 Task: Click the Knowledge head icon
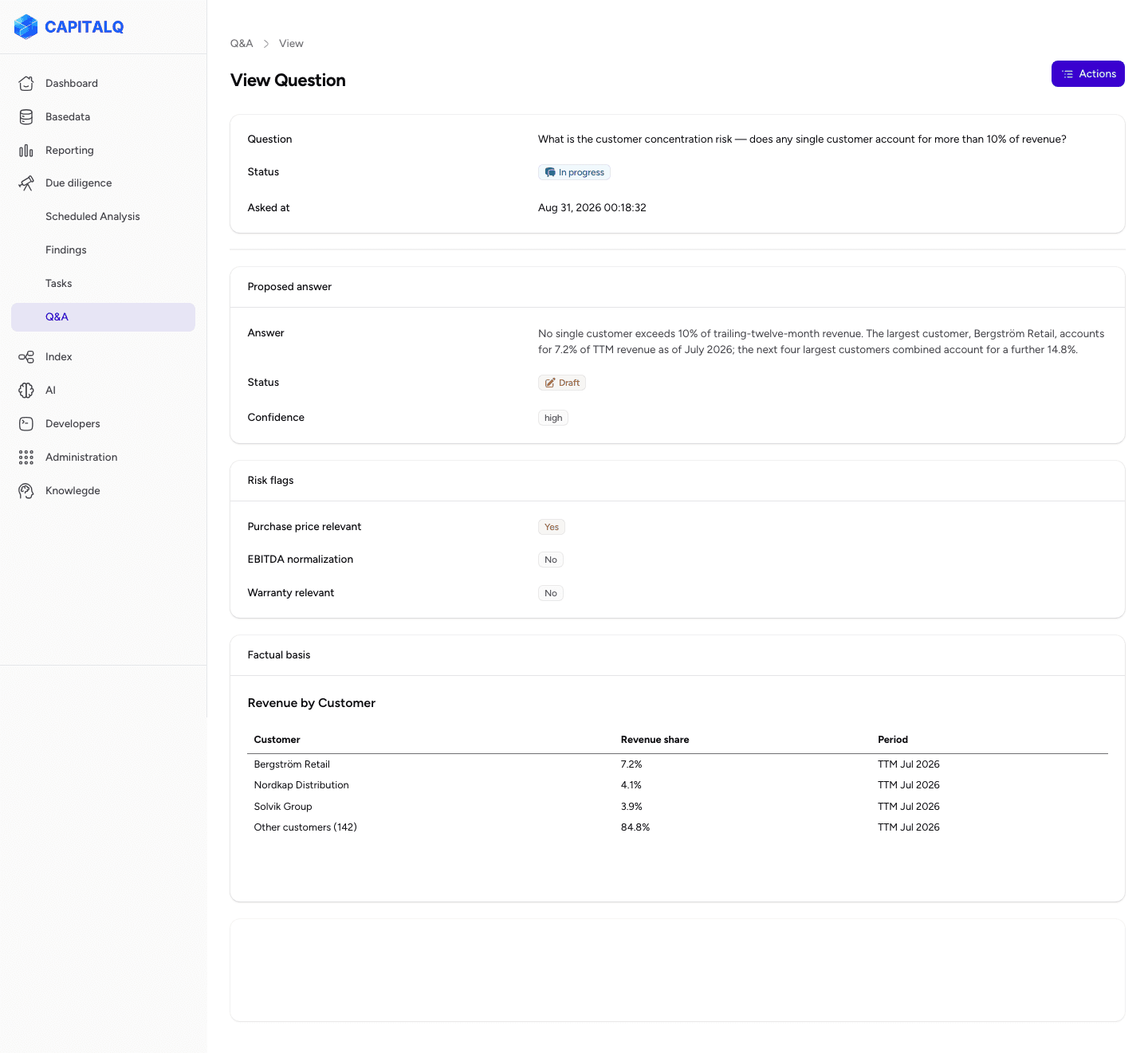26,491
